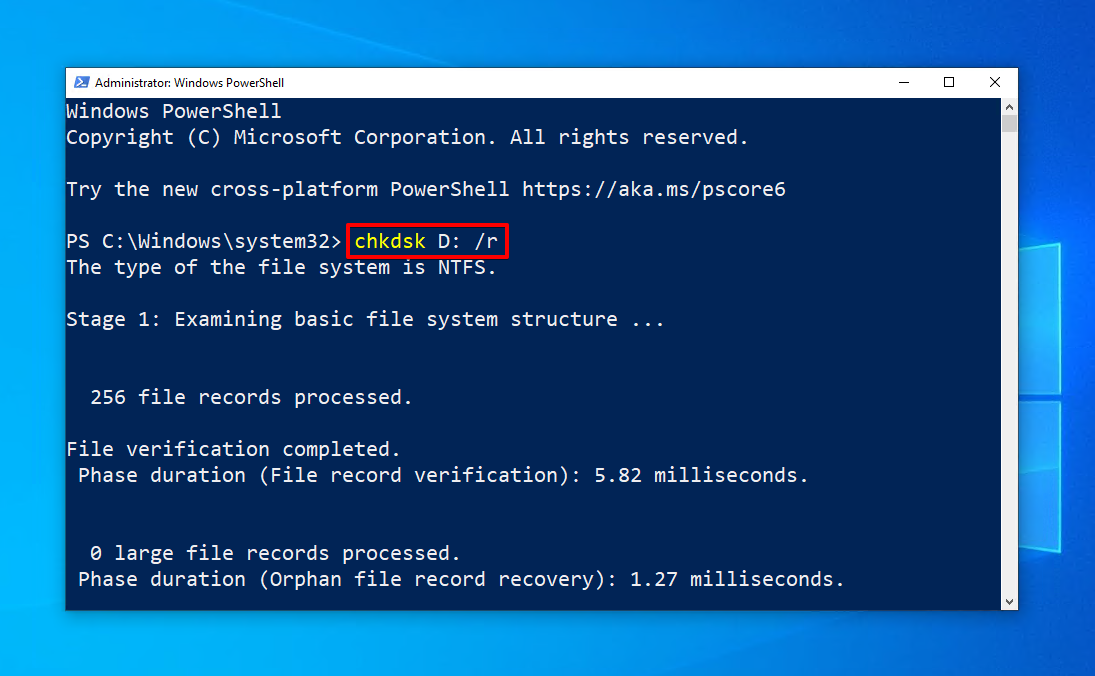This screenshot has height=676, width=1095.
Task: Click the '256 file records processed' line
Action: pyautogui.click(x=250, y=397)
